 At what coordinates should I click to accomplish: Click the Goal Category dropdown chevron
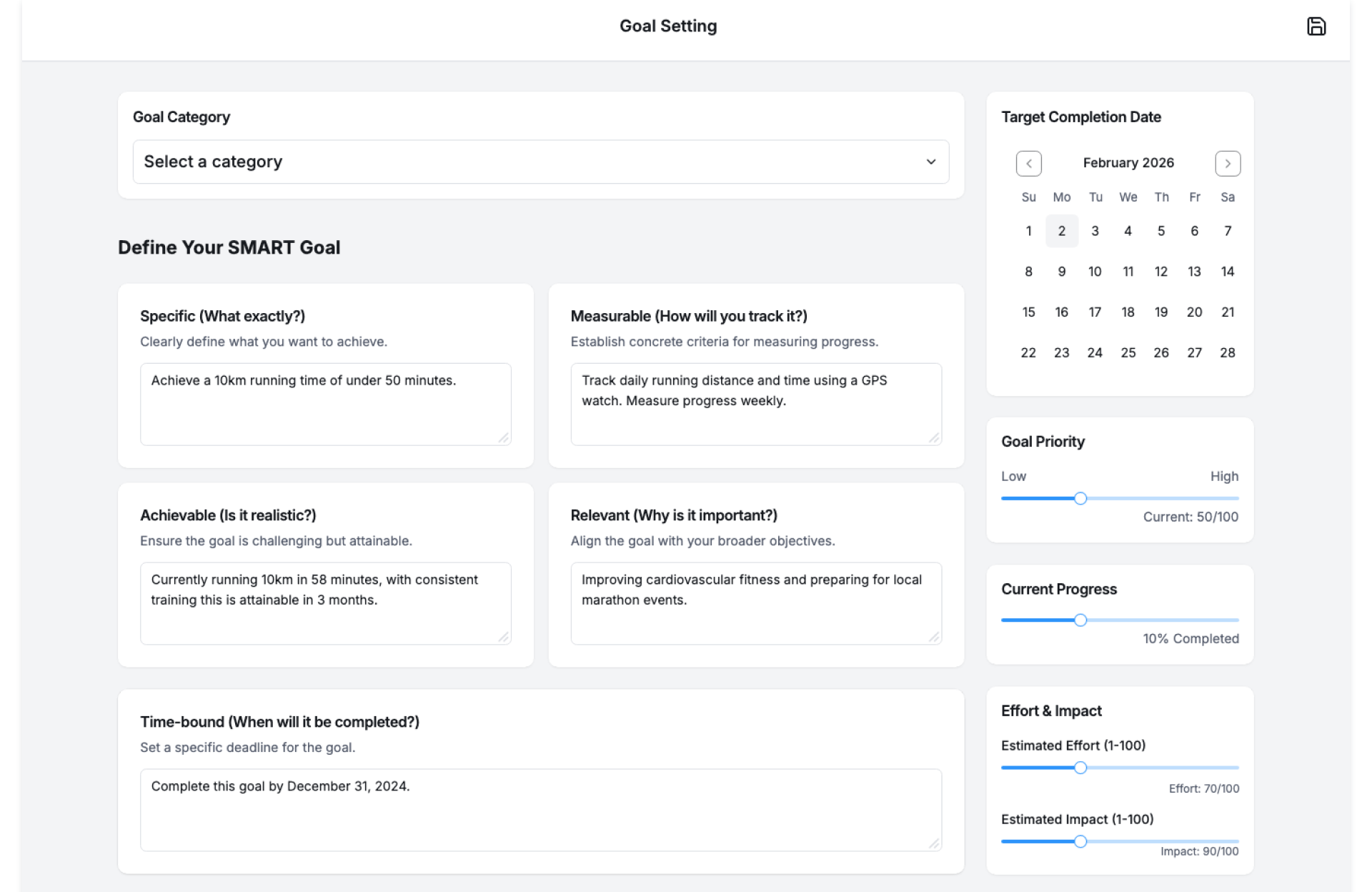tap(930, 162)
